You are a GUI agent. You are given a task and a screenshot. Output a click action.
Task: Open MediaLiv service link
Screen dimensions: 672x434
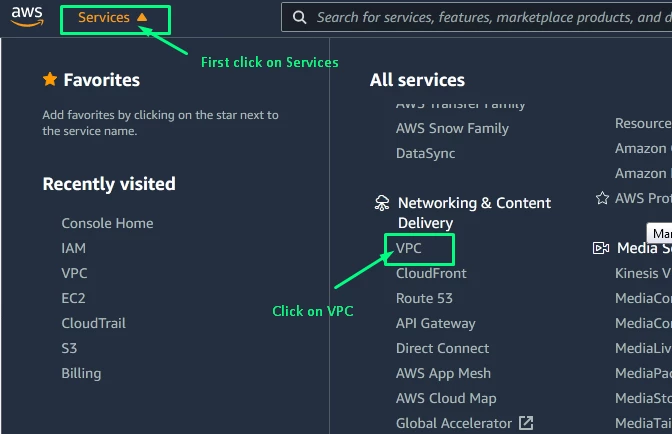click(x=643, y=348)
